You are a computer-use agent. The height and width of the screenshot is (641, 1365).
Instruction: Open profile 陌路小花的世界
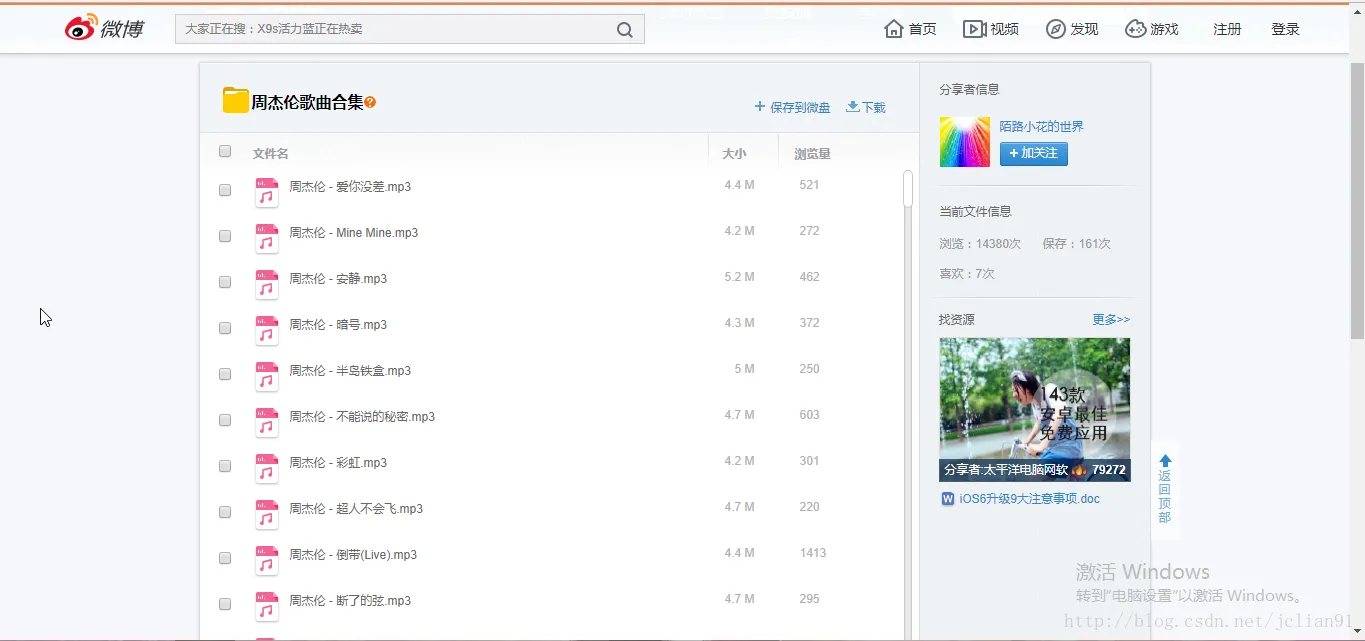click(x=1041, y=126)
